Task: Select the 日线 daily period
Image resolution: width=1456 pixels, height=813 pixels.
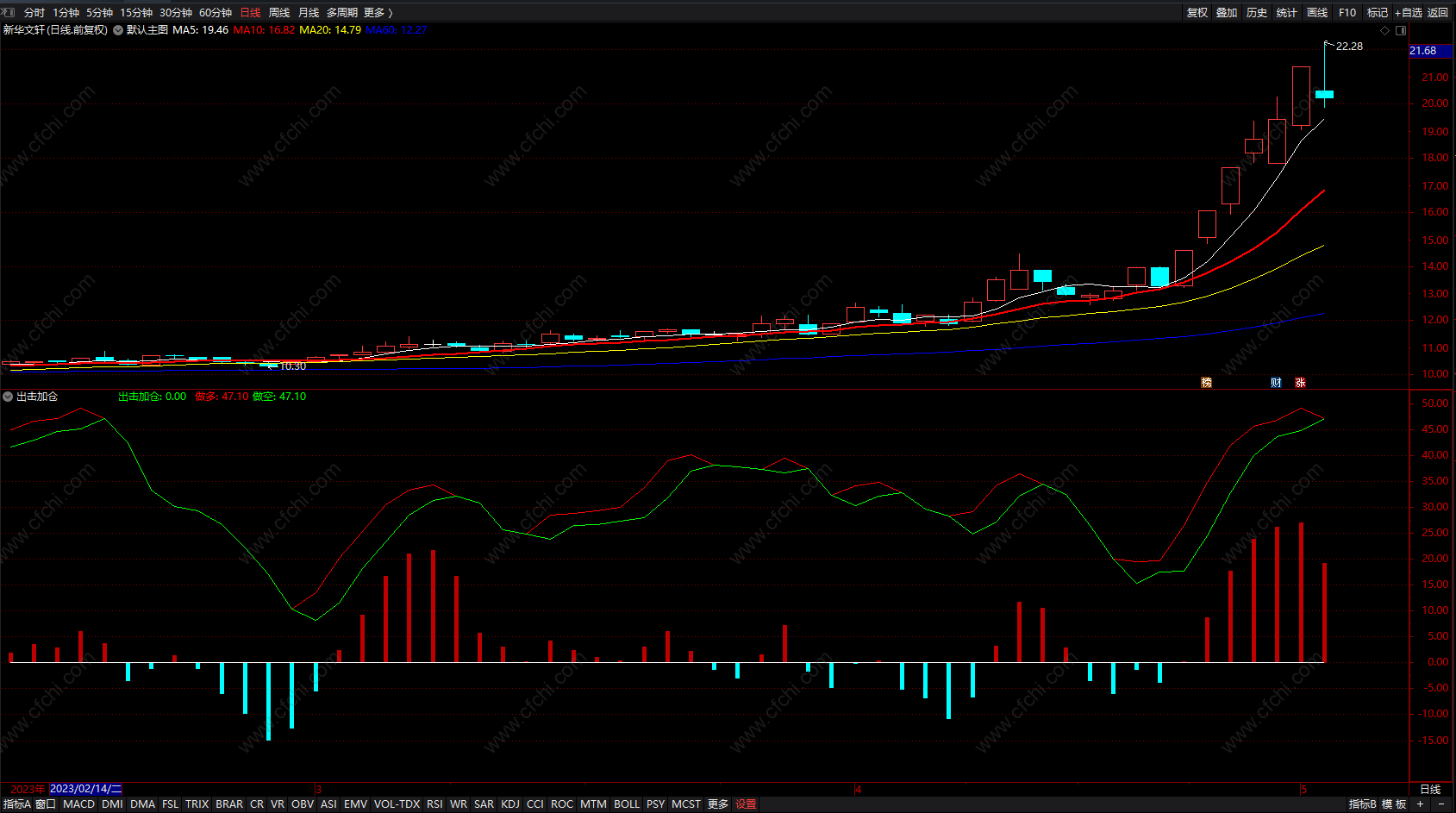Action: (x=250, y=13)
